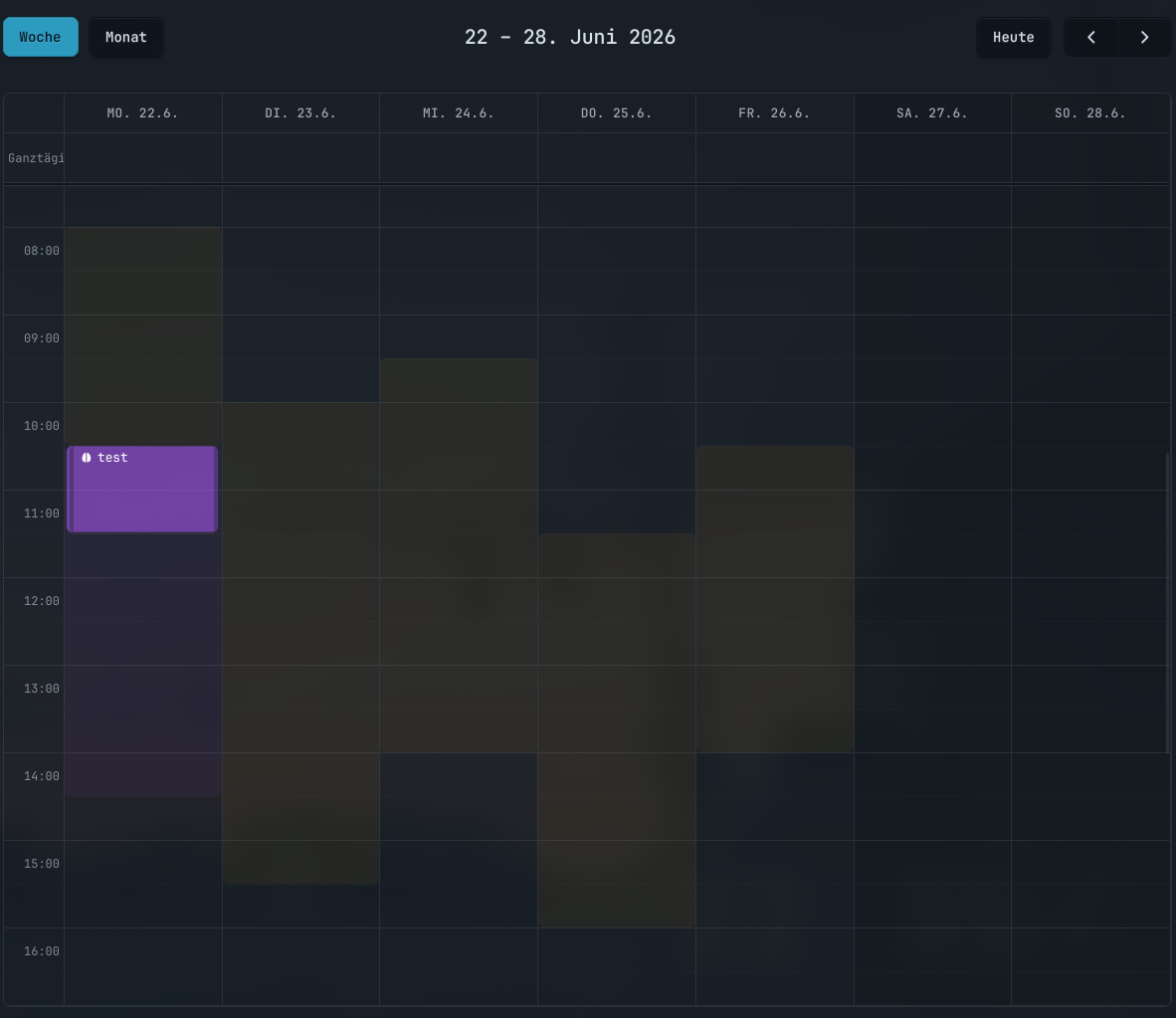Screen dimensions: 1176x1018
Task: Select the DO. 25.6. day header
Action: [x=617, y=113]
